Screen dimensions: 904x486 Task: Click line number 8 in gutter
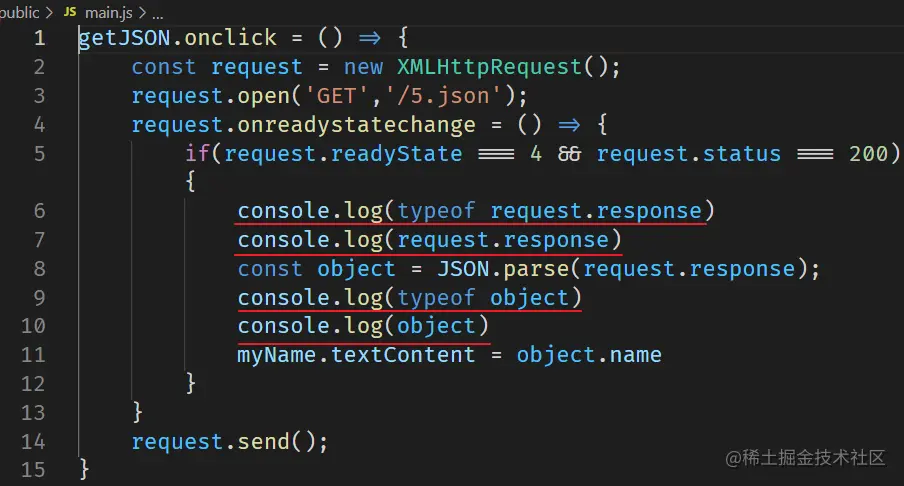pos(39,269)
